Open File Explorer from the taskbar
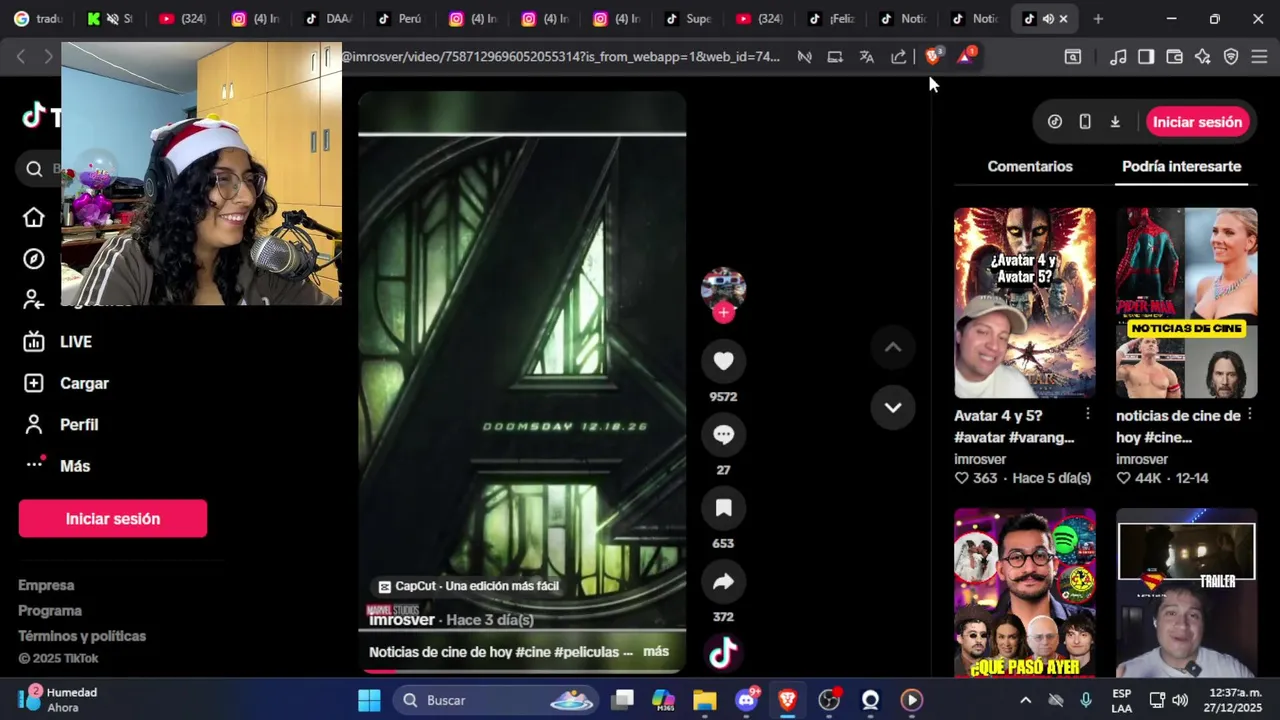This screenshot has width=1280, height=720. point(705,700)
